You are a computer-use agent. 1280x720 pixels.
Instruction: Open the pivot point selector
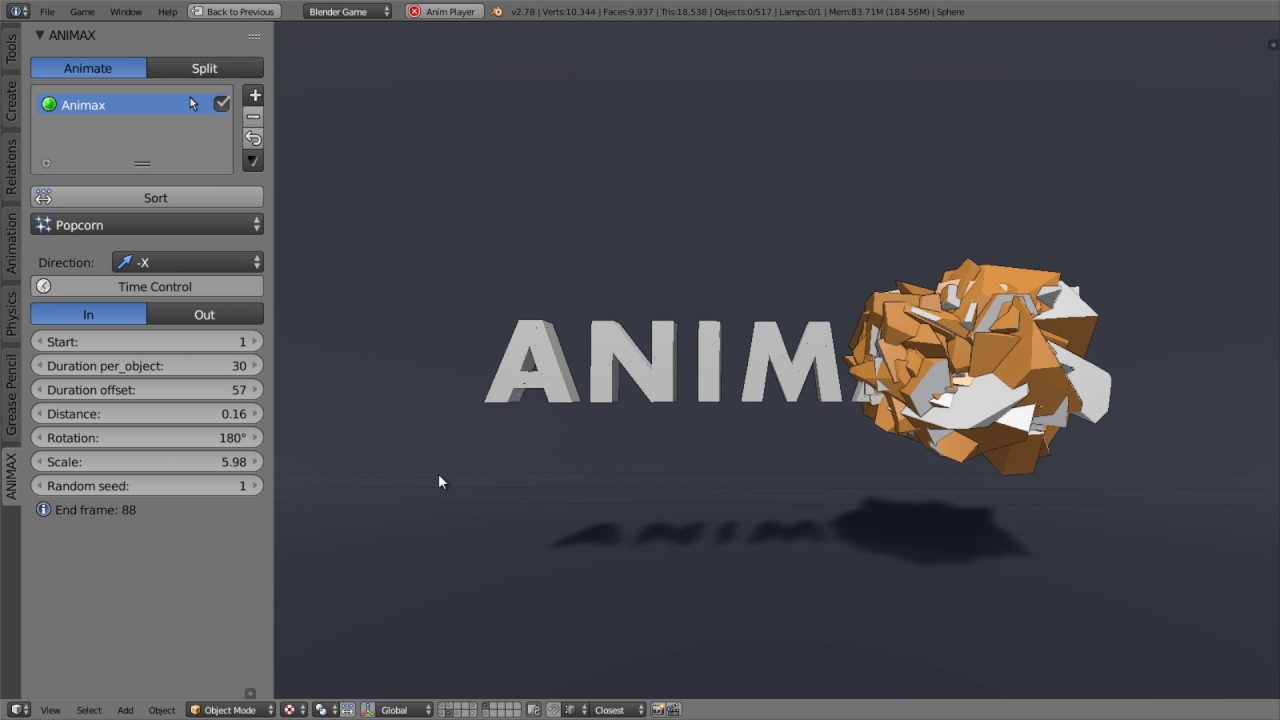tap(326, 710)
